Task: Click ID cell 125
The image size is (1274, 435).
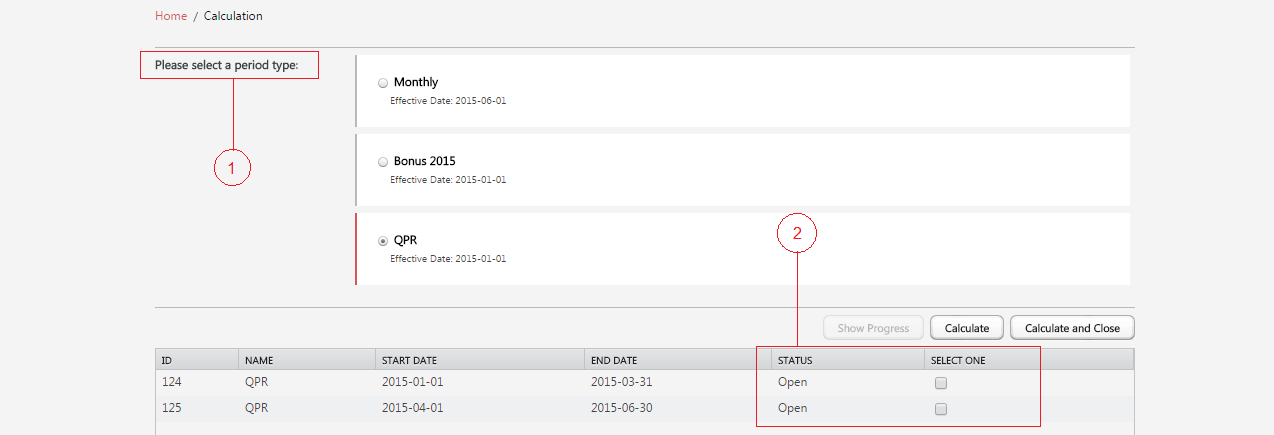Action: click(172, 408)
